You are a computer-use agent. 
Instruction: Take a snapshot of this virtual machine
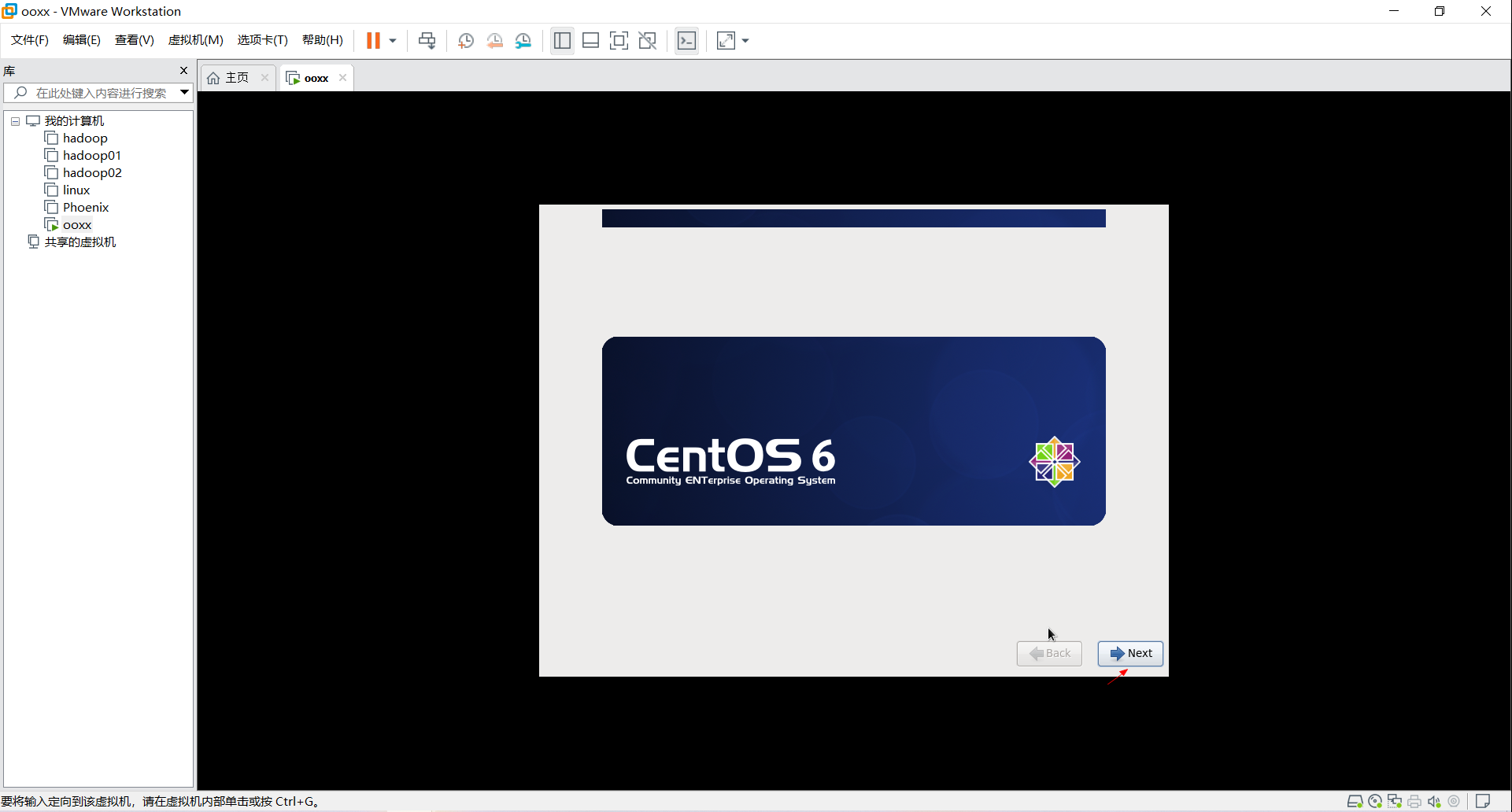[x=466, y=41]
